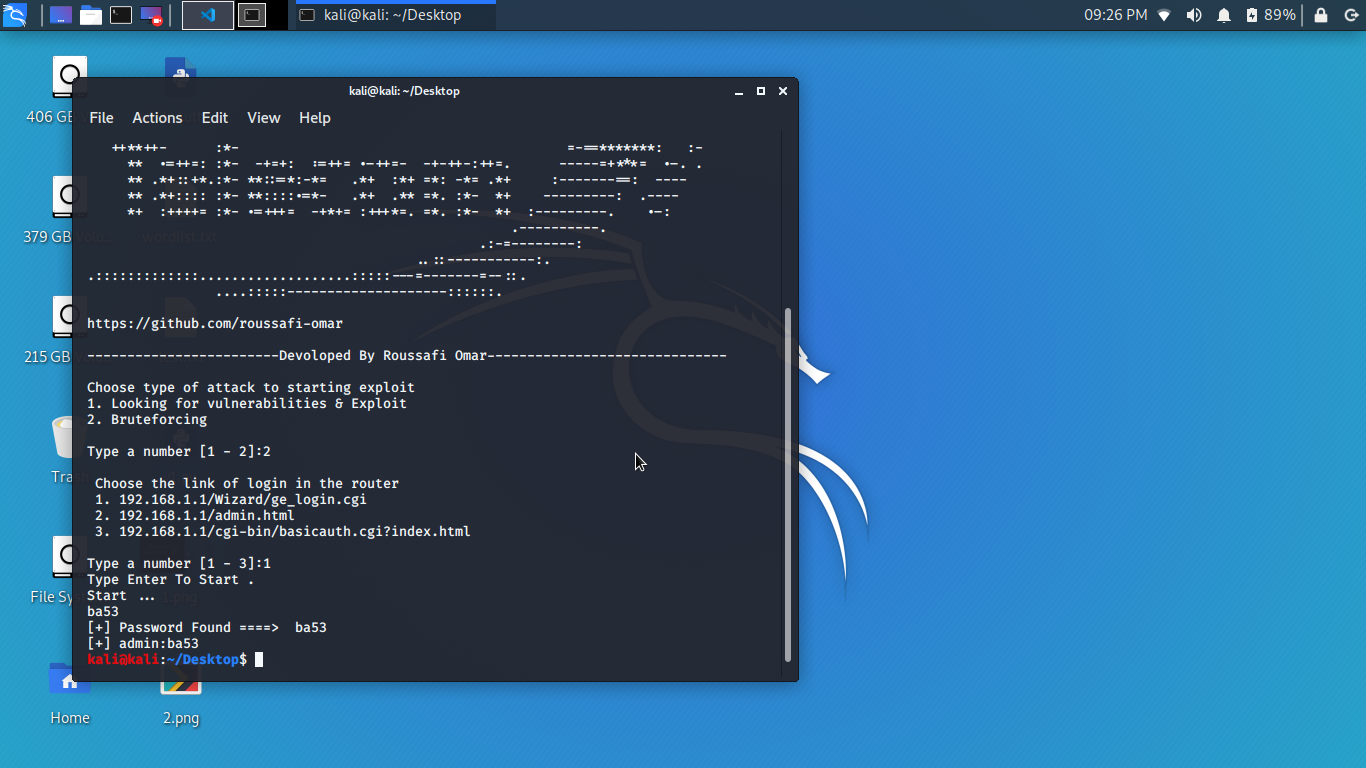Lock the screen with padlock icon
Screen dimensions: 1366x768
1321,15
